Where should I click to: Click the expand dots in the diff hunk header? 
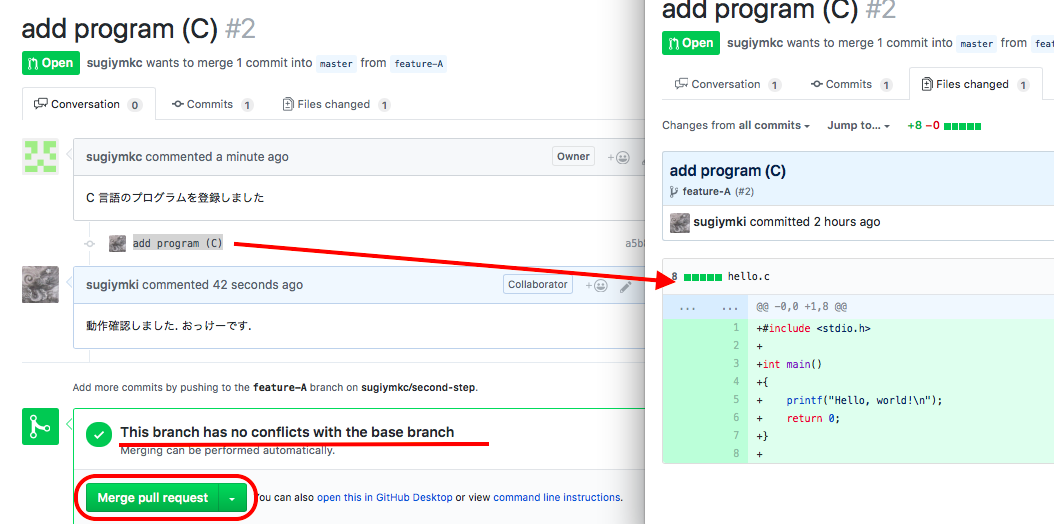(x=687, y=307)
